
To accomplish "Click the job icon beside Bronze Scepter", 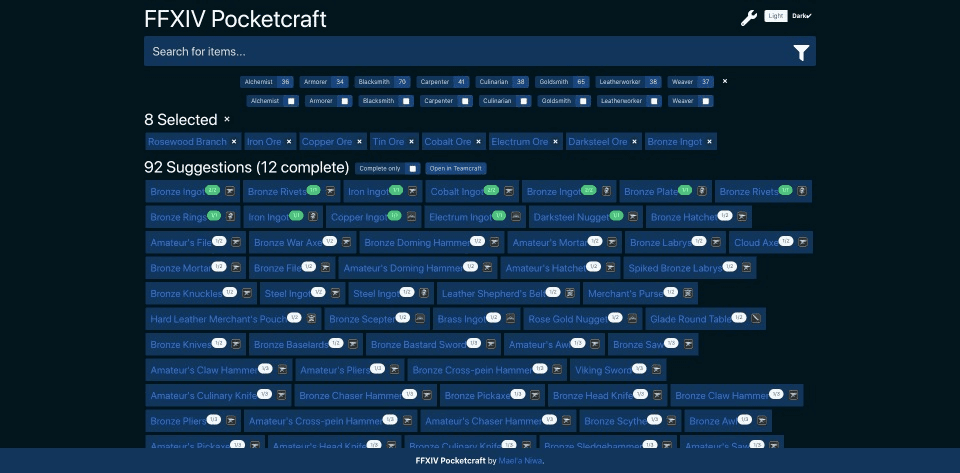I will tap(419, 319).
